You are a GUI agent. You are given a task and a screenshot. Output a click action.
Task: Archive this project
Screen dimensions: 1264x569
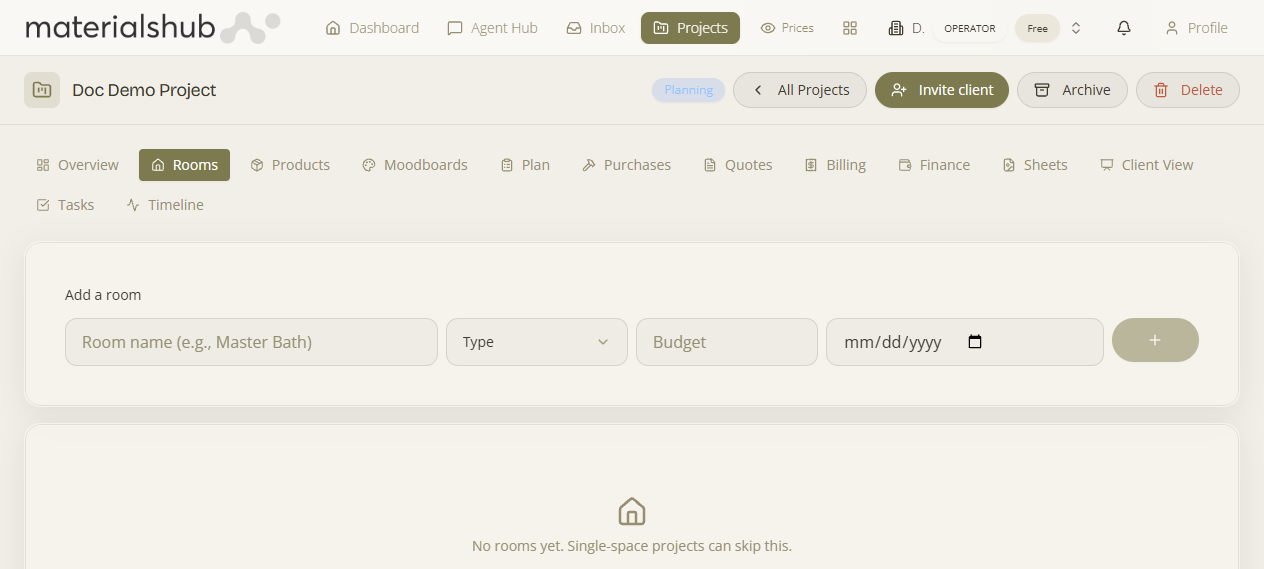point(1072,90)
